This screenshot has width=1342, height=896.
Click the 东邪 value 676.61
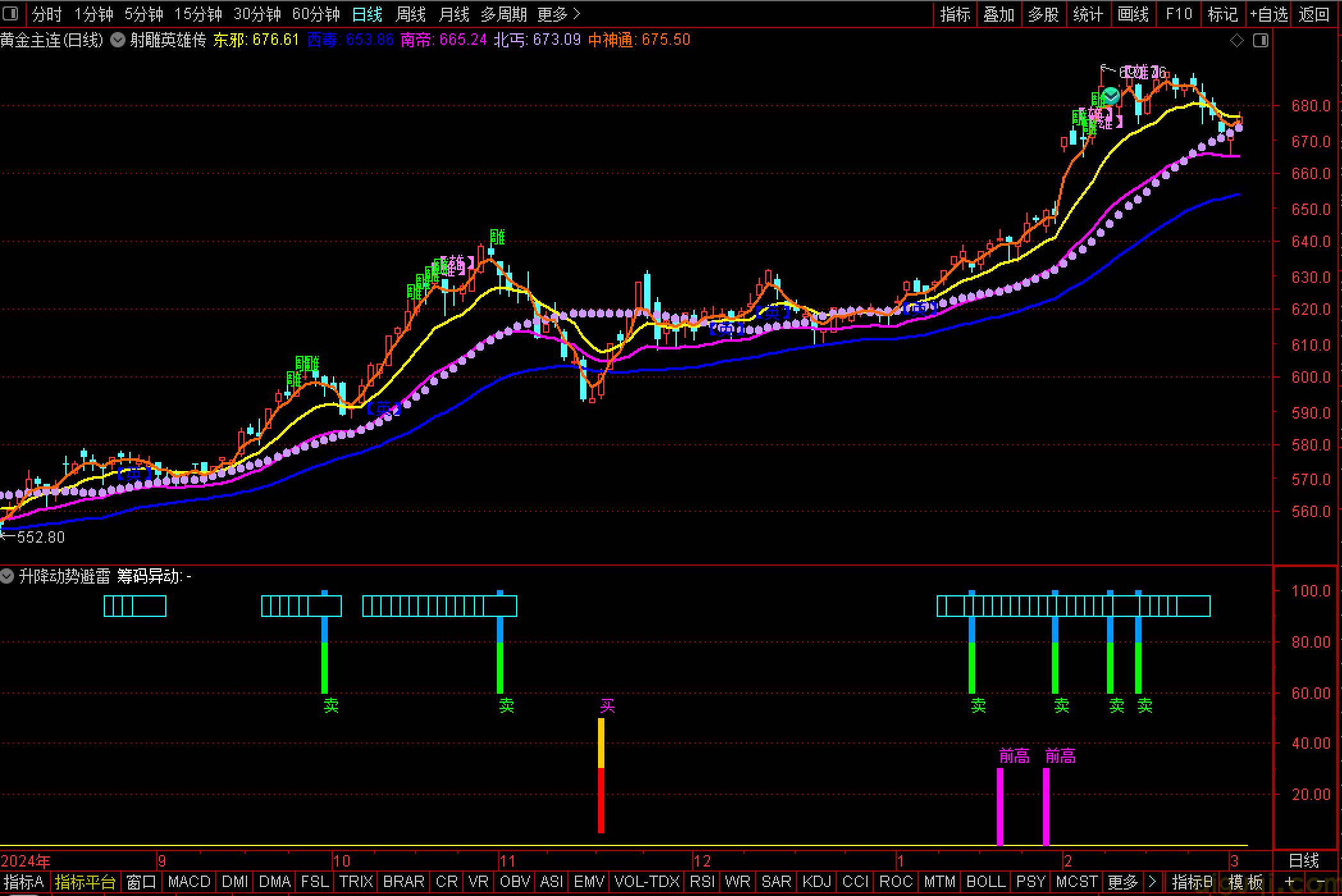tap(275, 40)
